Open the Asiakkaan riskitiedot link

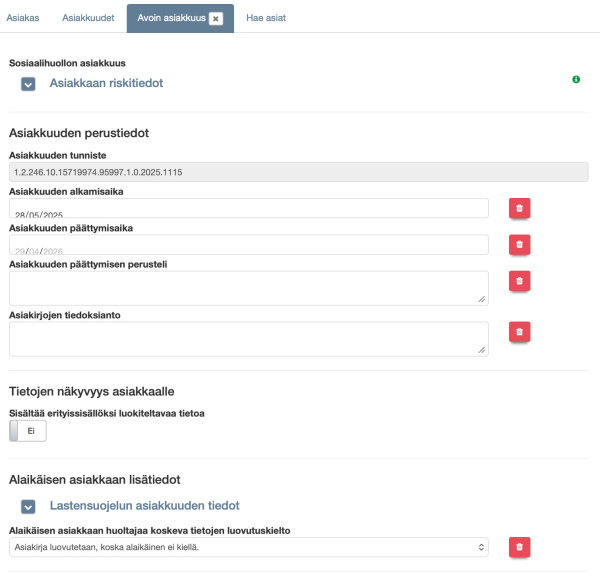(106, 83)
